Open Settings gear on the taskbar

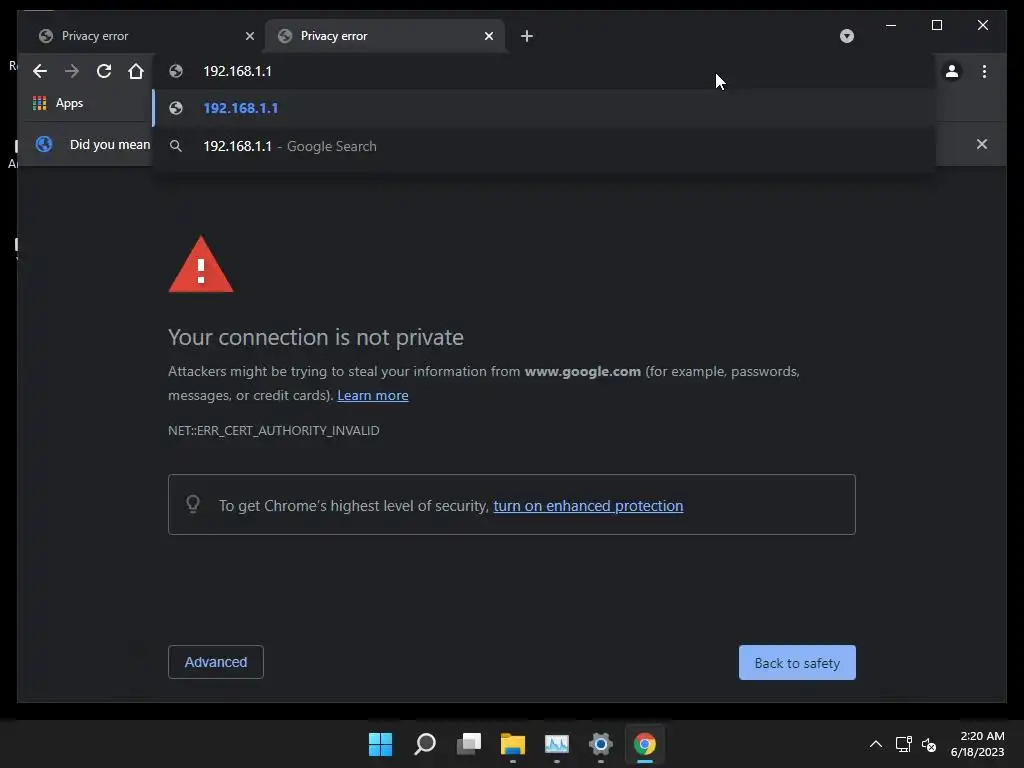(600, 744)
